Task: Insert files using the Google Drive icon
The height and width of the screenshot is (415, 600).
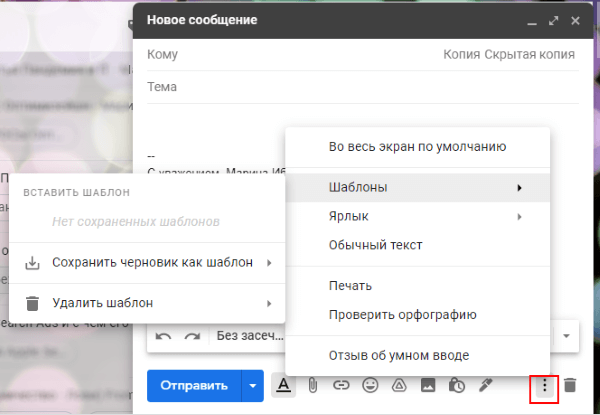Action: click(x=399, y=386)
